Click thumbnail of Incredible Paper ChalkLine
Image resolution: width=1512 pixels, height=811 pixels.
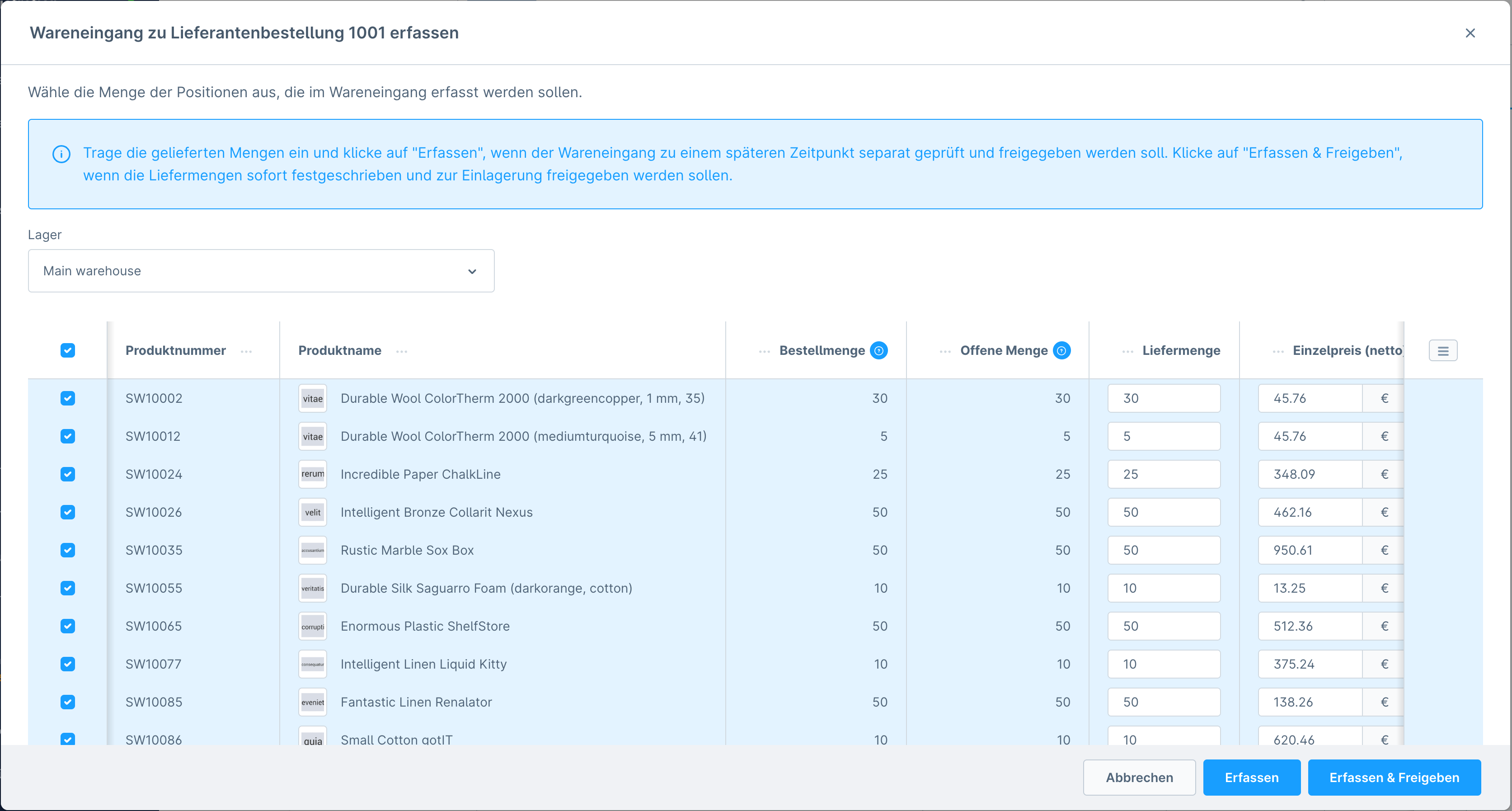pyautogui.click(x=312, y=474)
